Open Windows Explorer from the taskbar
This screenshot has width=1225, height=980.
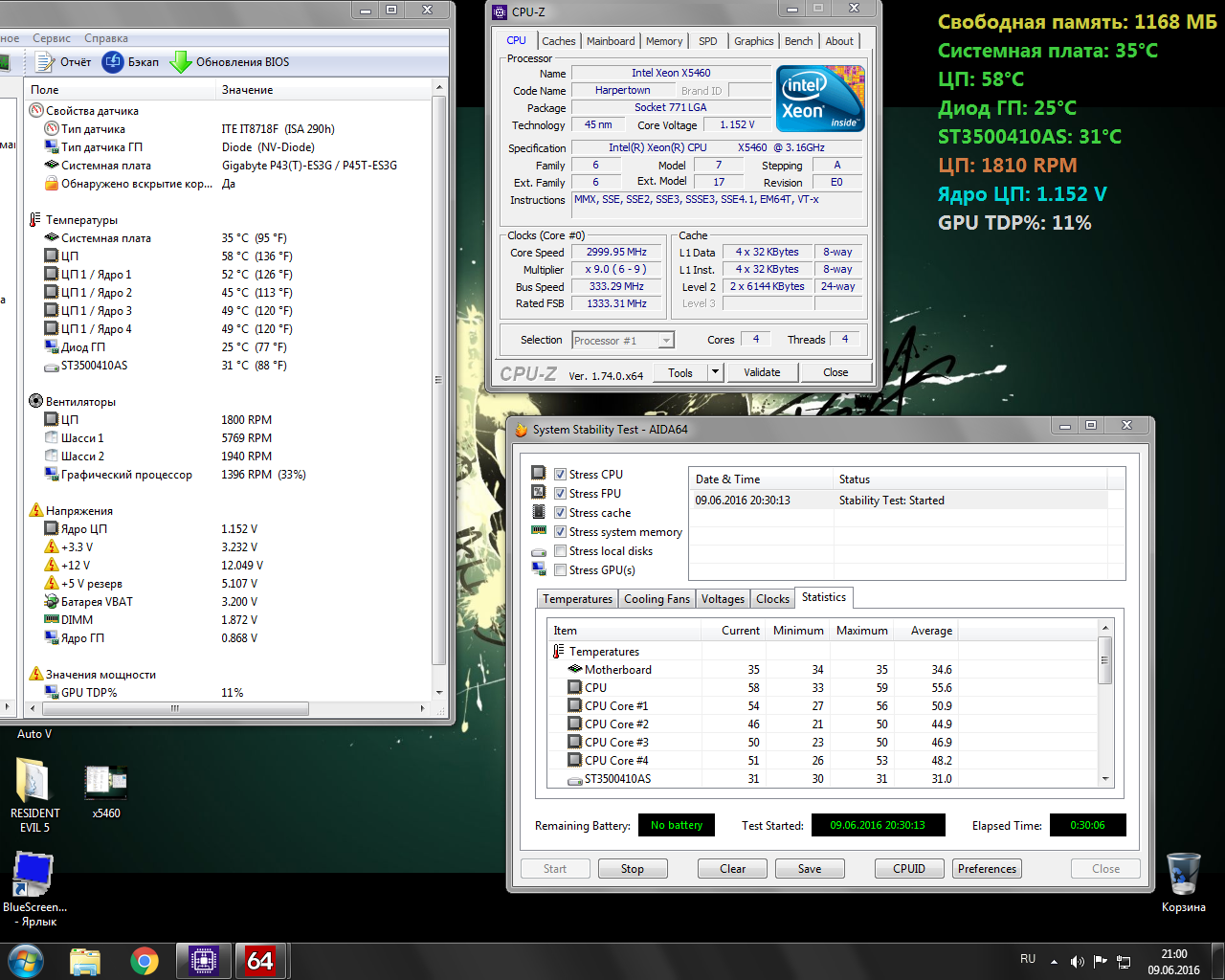coord(85,960)
